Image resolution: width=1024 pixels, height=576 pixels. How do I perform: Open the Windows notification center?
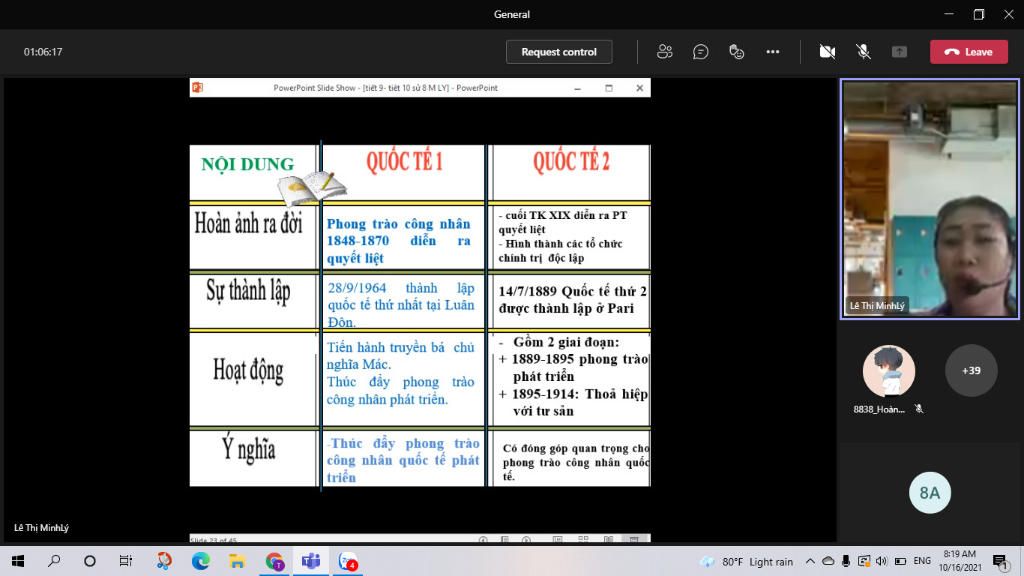point(1000,561)
